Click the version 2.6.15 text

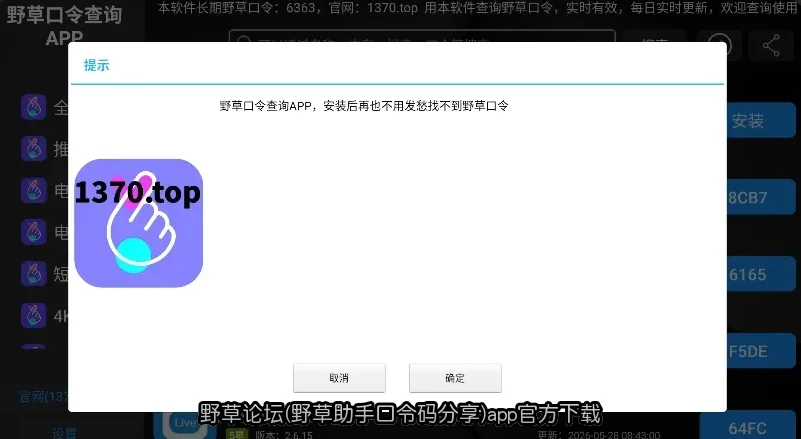click(x=284, y=435)
